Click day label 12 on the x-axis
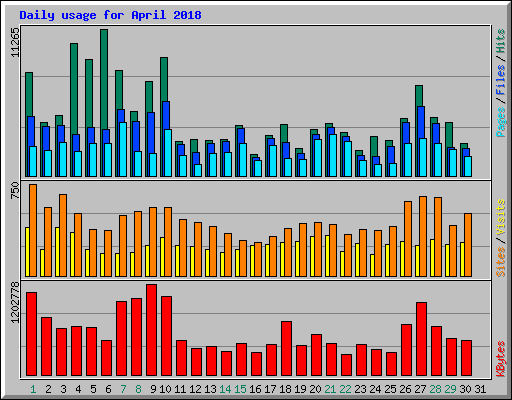 point(195,389)
